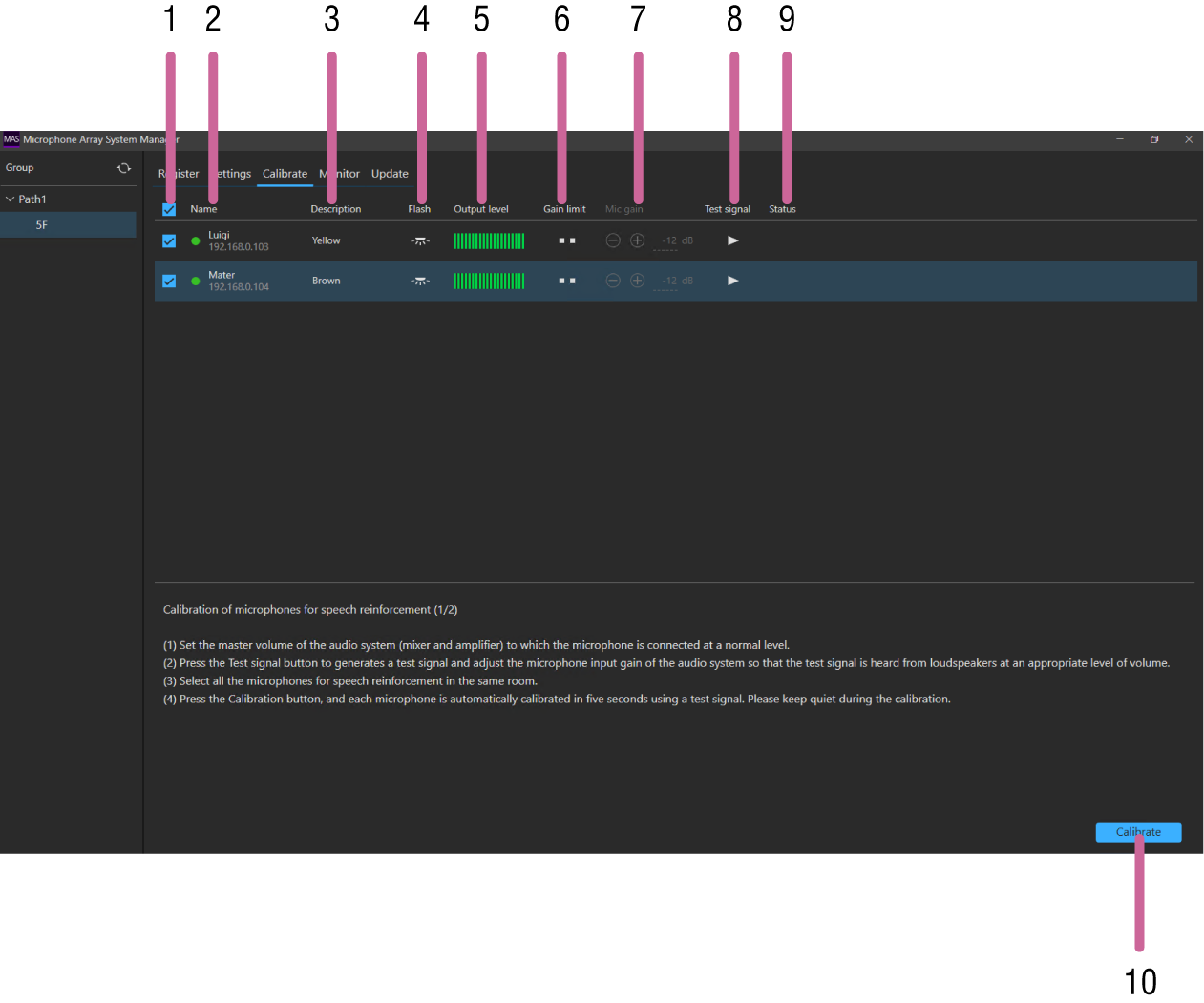Decrease mic gain for Mater

tap(613, 281)
